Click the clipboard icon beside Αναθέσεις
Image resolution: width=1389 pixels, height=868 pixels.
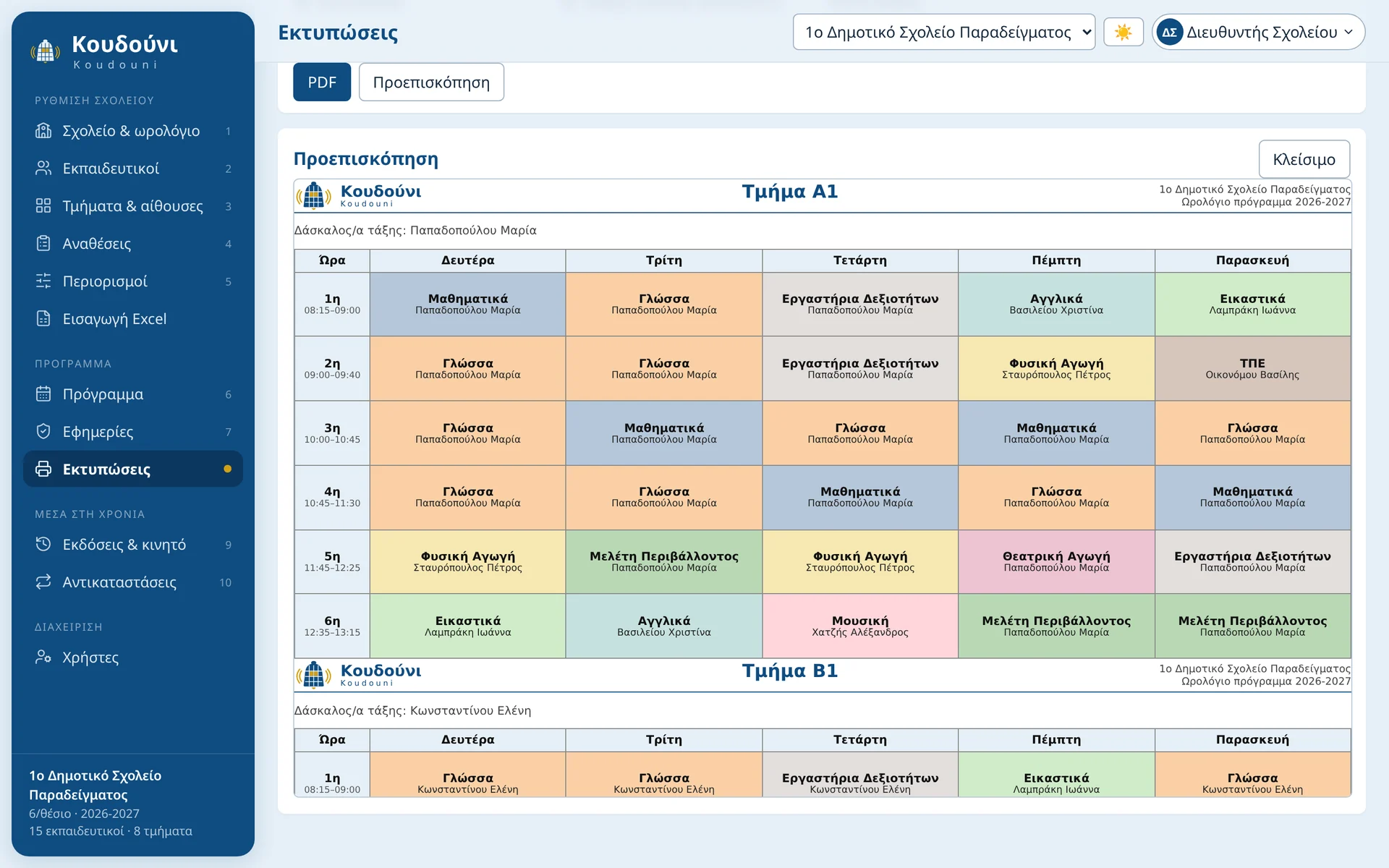[x=43, y=244]
